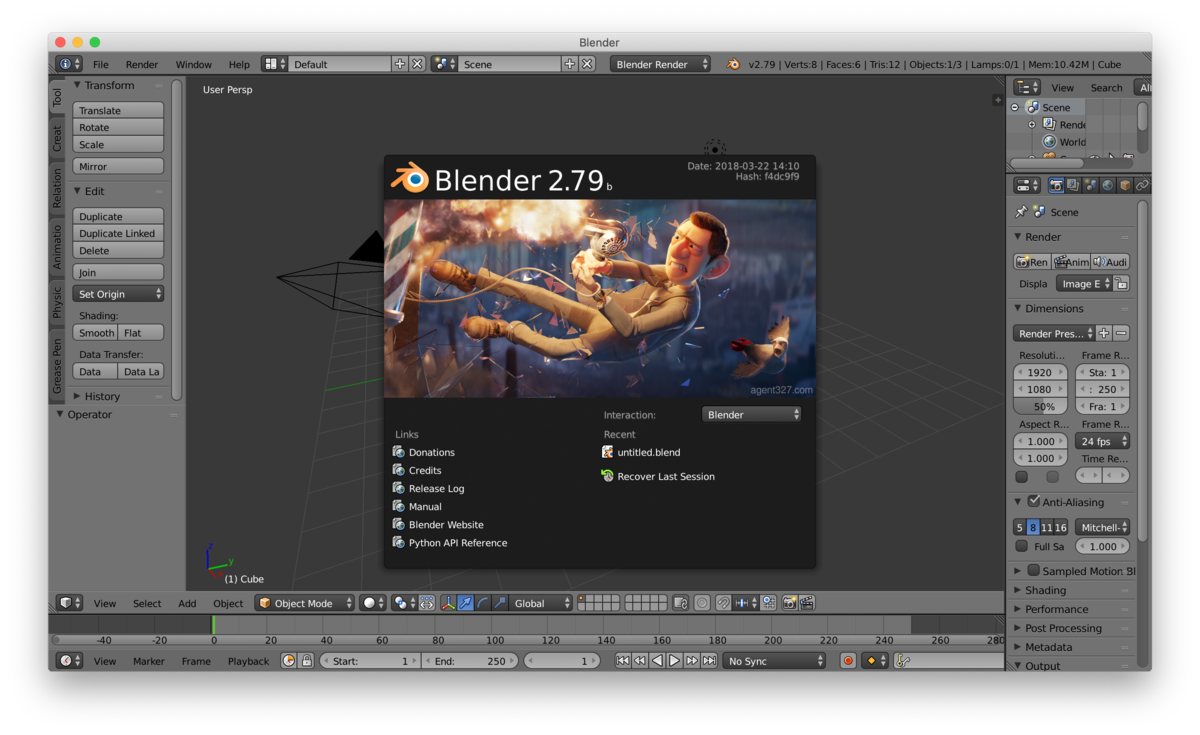Click the Resolution X 1920 field
This screenshot has height=735, width=1200.
[x=1040, y=372]
